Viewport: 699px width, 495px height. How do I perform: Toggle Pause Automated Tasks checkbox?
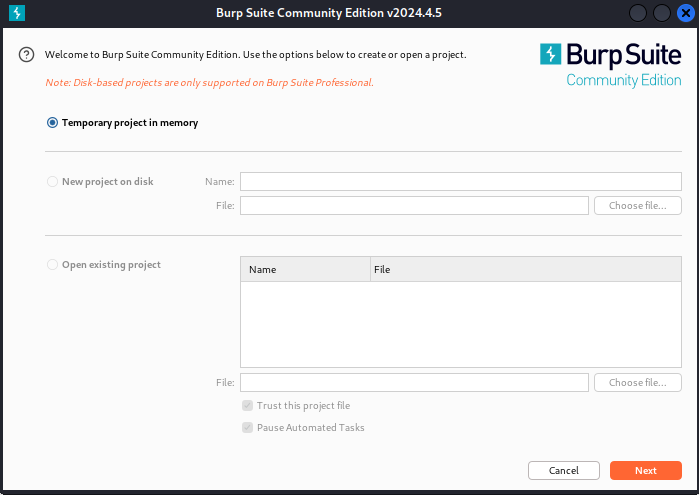(247, 428)
